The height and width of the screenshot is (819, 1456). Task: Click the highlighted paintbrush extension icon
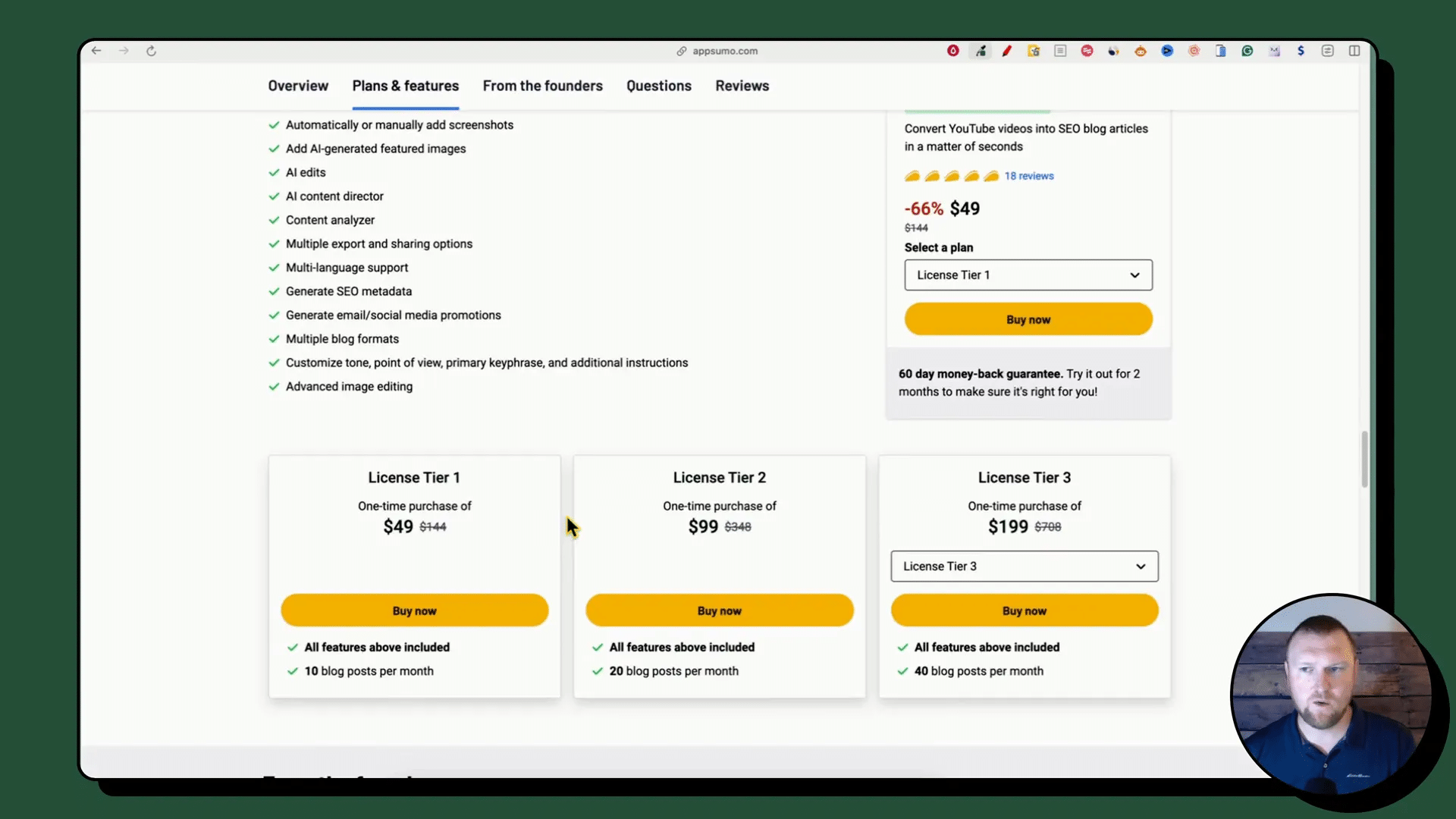point(981,51)
